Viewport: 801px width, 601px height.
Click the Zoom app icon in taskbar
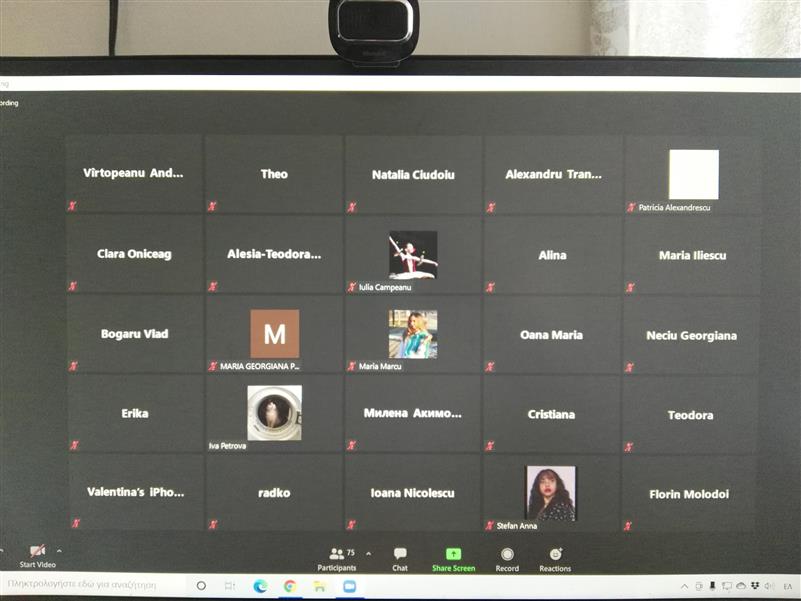(x=350, y=586)
